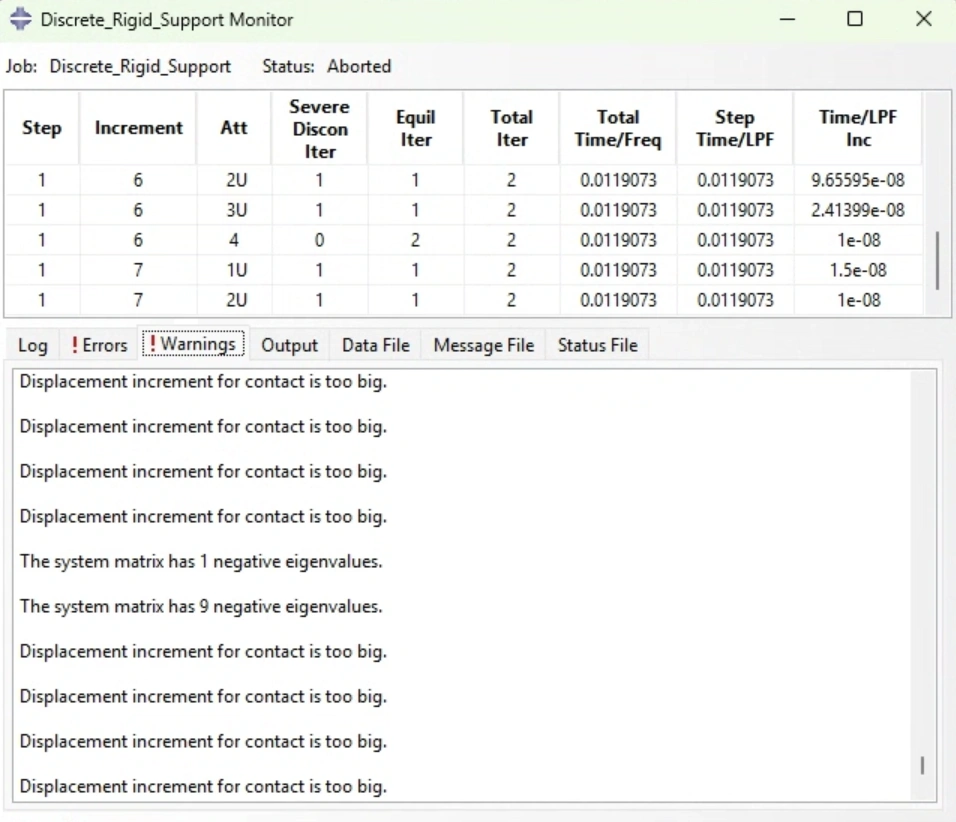Open the Log tab
The width and height of the screenshot is (956, 822).
coord(32,345)
